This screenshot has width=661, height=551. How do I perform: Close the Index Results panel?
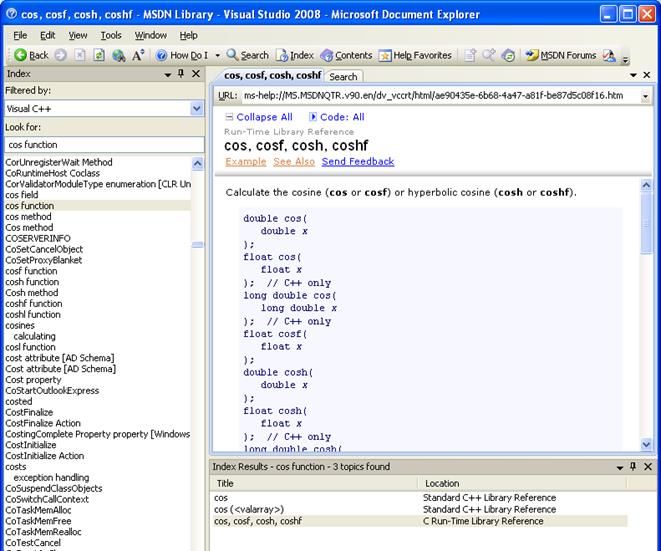pos(648,467)
